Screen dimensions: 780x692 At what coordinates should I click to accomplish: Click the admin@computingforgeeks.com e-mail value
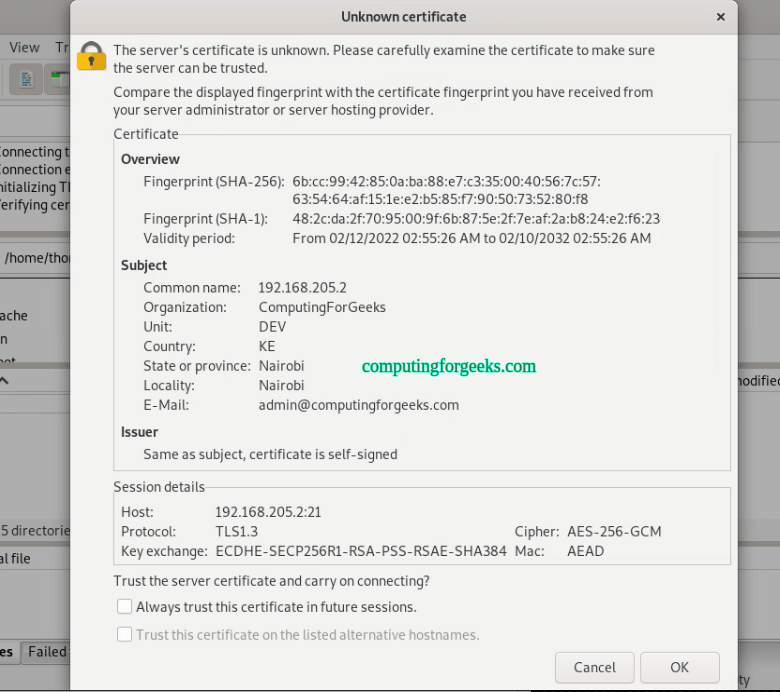[359, 405]
